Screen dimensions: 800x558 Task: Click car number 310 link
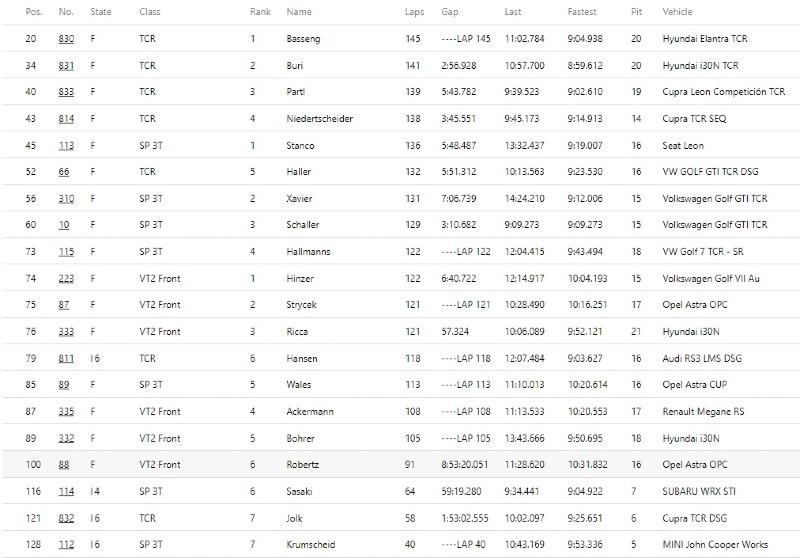tap(66, 199)
